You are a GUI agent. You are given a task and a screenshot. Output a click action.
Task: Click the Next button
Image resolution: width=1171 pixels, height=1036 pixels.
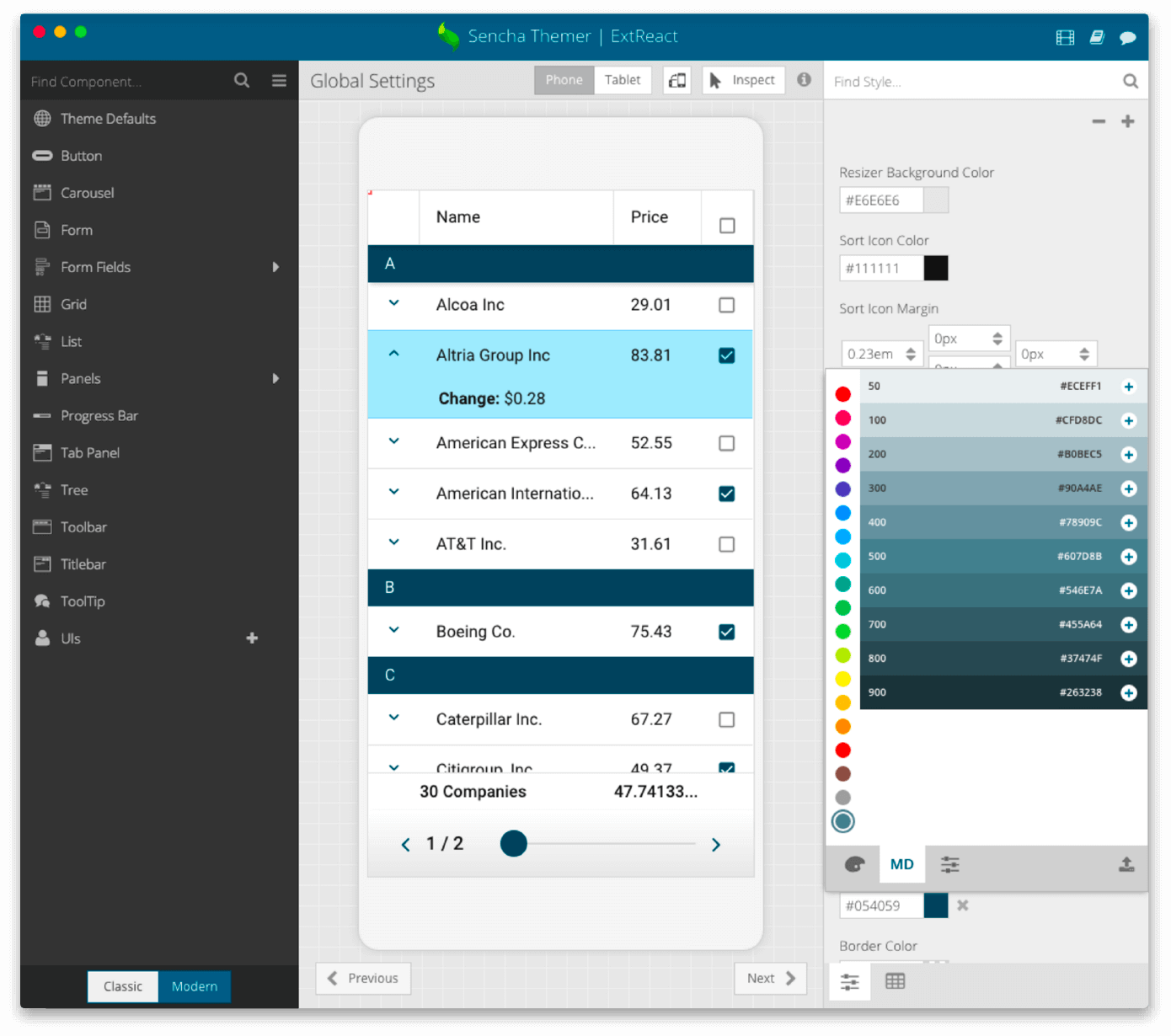click(x=771, y=978)
